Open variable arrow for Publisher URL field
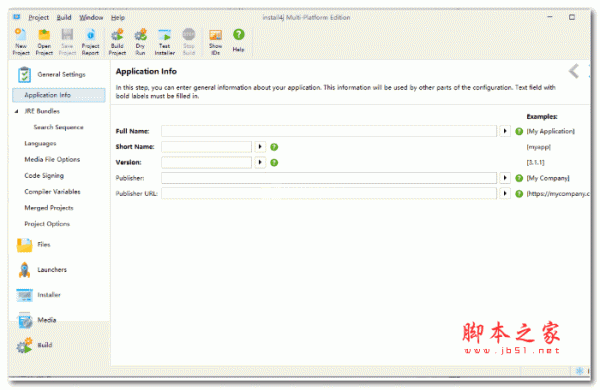This screenshot has height=390, width=600. 505,194
